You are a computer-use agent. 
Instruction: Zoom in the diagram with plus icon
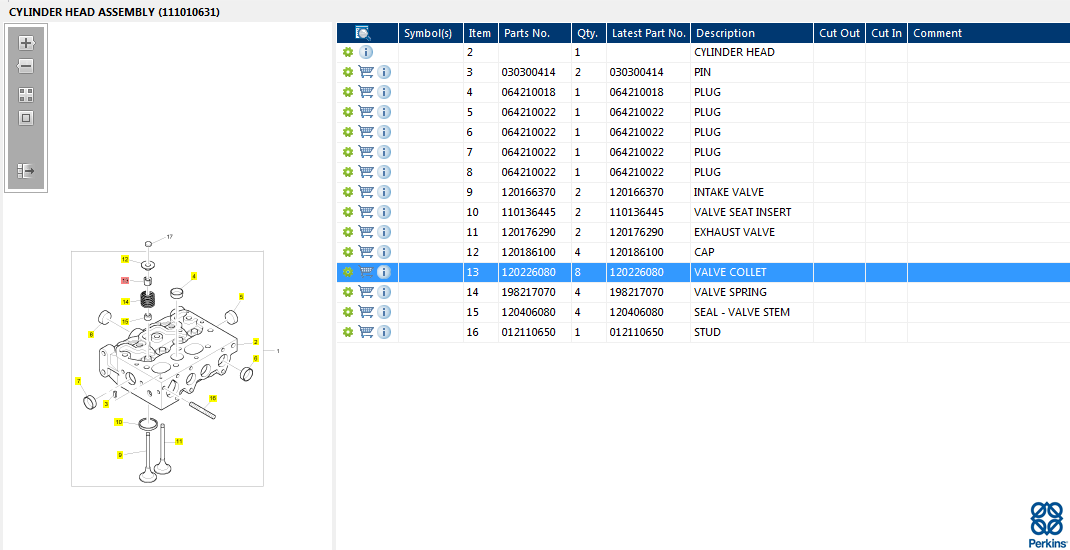click(26, 43)
